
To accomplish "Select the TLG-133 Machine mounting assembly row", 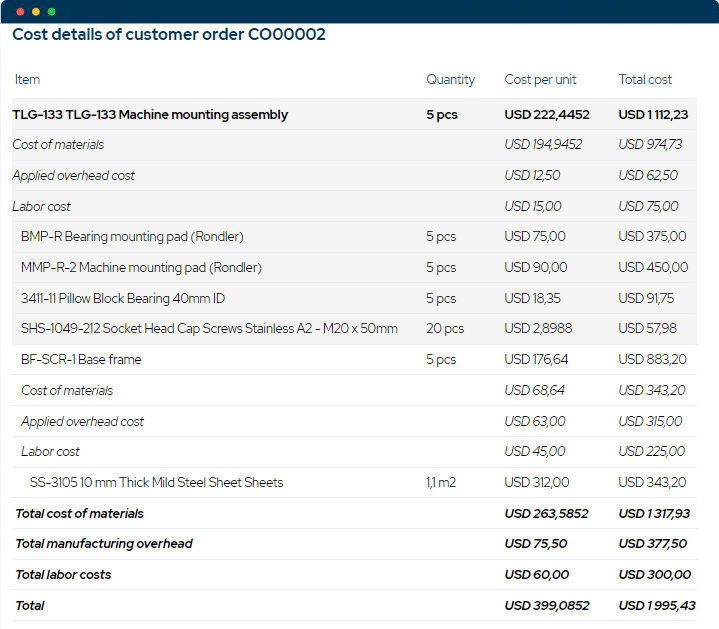I will tap(354, 115).
